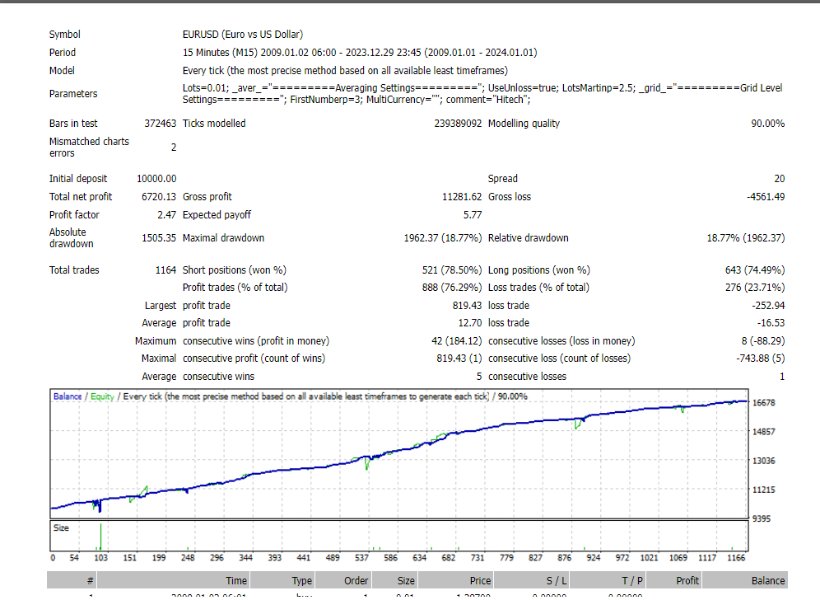The height and width of the screenshot is (600, 820).
Task: Click the Type column header
Action: [301, 580]
